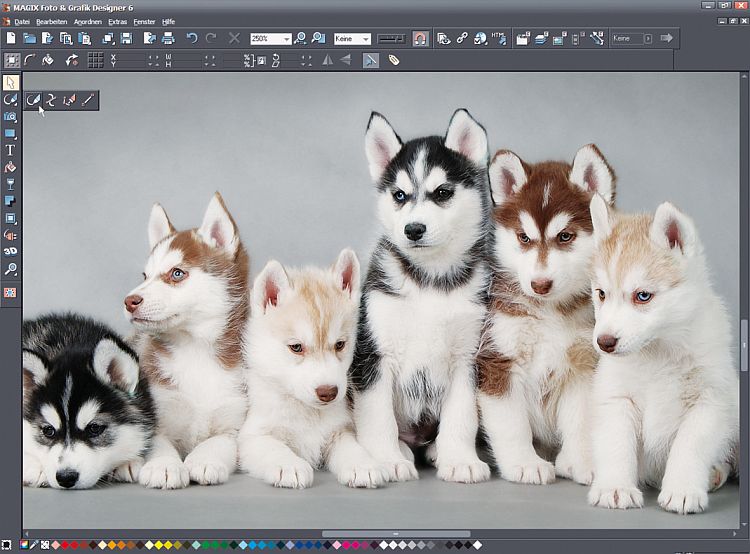Open the 250% zoom level dropdown
The height and width of the screenshot is (554, 750).
(x=286, y=39)
